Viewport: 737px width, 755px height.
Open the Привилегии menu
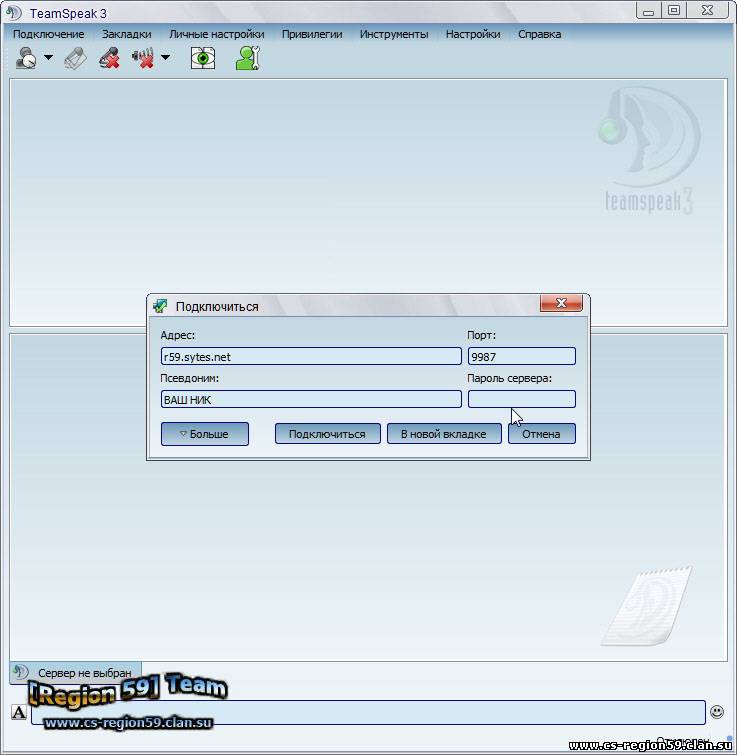(x=312, y=34)
